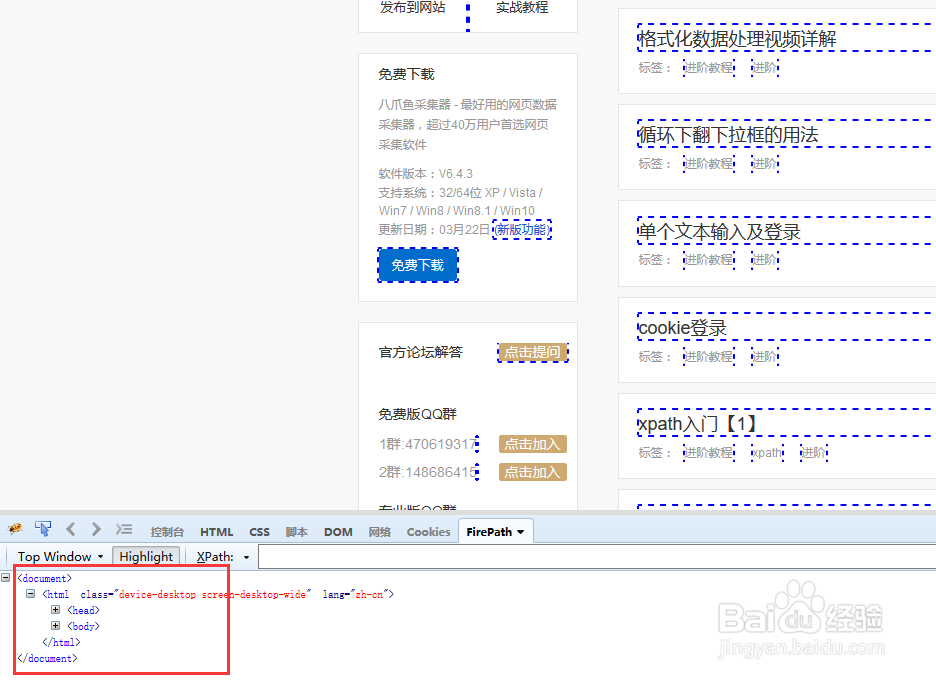Click 进阶 tag under 单个文本输入及登录
Image resolution: width=936 pixels, height=680 pixels.
[x=765, y=260]
